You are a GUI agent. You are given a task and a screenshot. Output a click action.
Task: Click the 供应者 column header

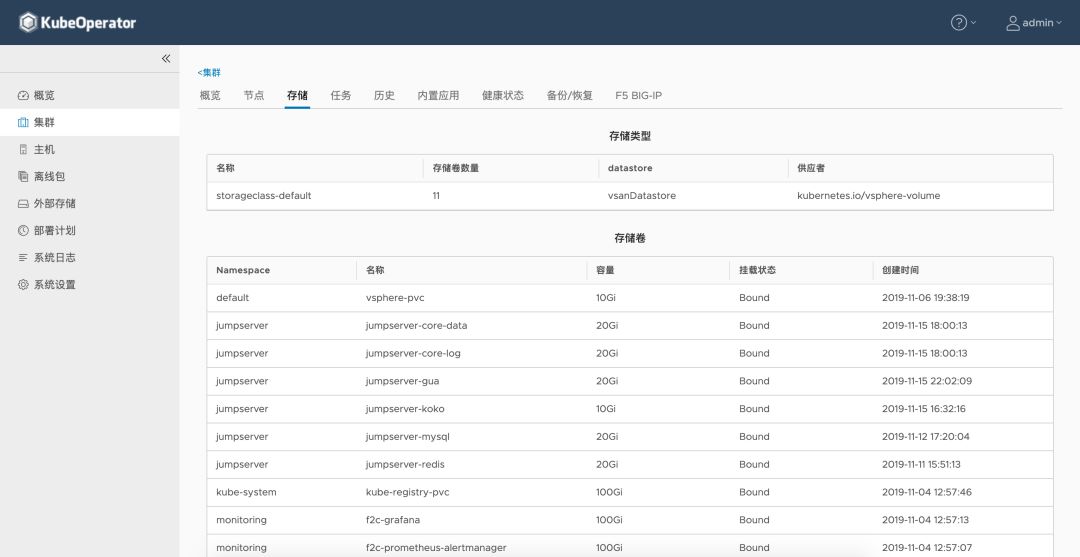(x=811, y=168)
